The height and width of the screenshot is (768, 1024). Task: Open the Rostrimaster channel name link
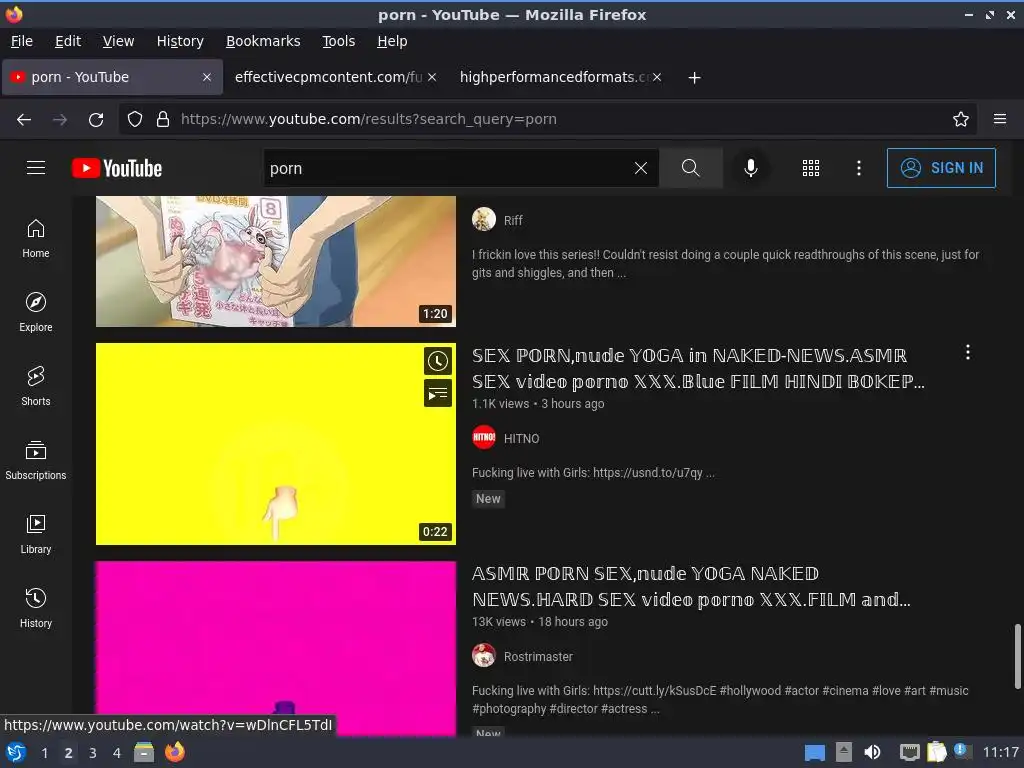point(538,657)
